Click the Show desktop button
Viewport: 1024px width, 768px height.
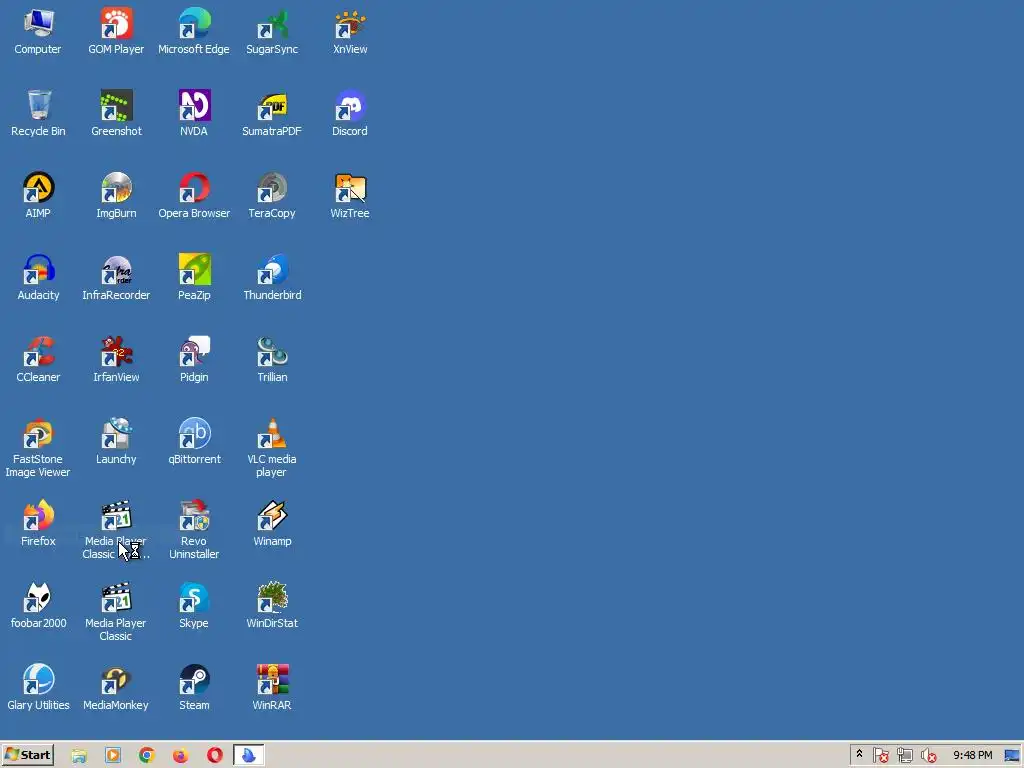1012,756
